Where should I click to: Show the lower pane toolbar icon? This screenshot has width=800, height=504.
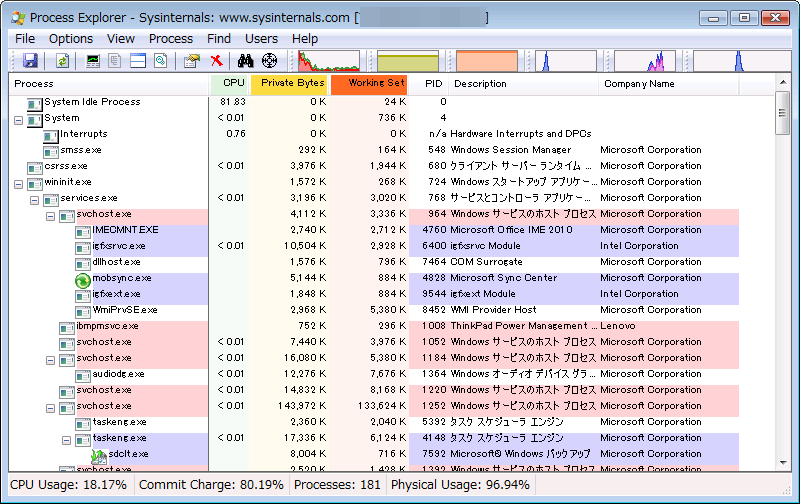pos(138,61)
